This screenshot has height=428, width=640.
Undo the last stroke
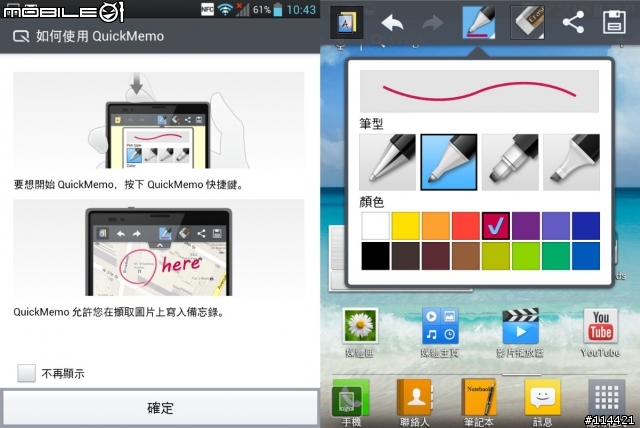click(x=392, y=22)
